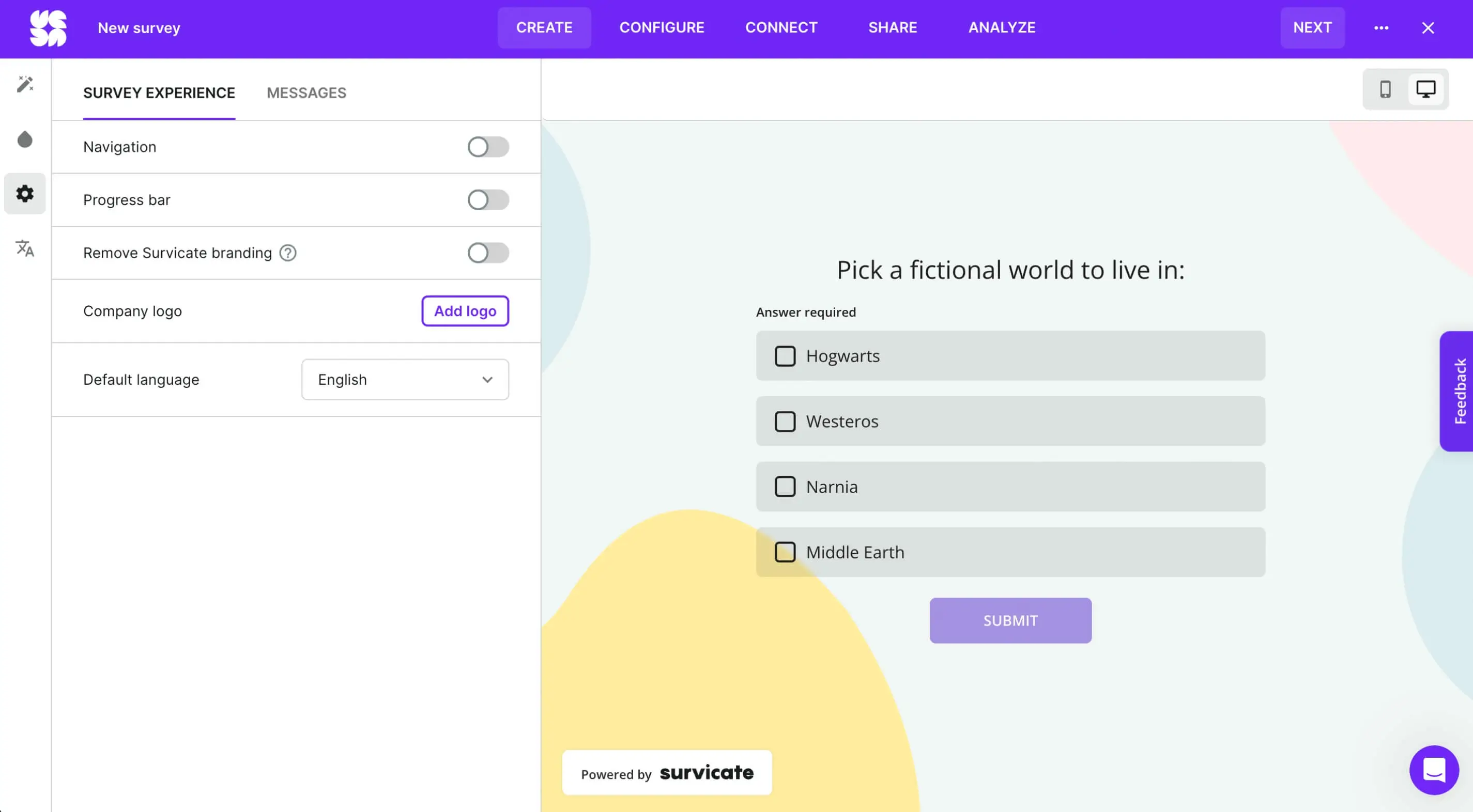Open the Feedback side tab
The height and width of the screenshot is (812, 1473).
[1457, 392]
